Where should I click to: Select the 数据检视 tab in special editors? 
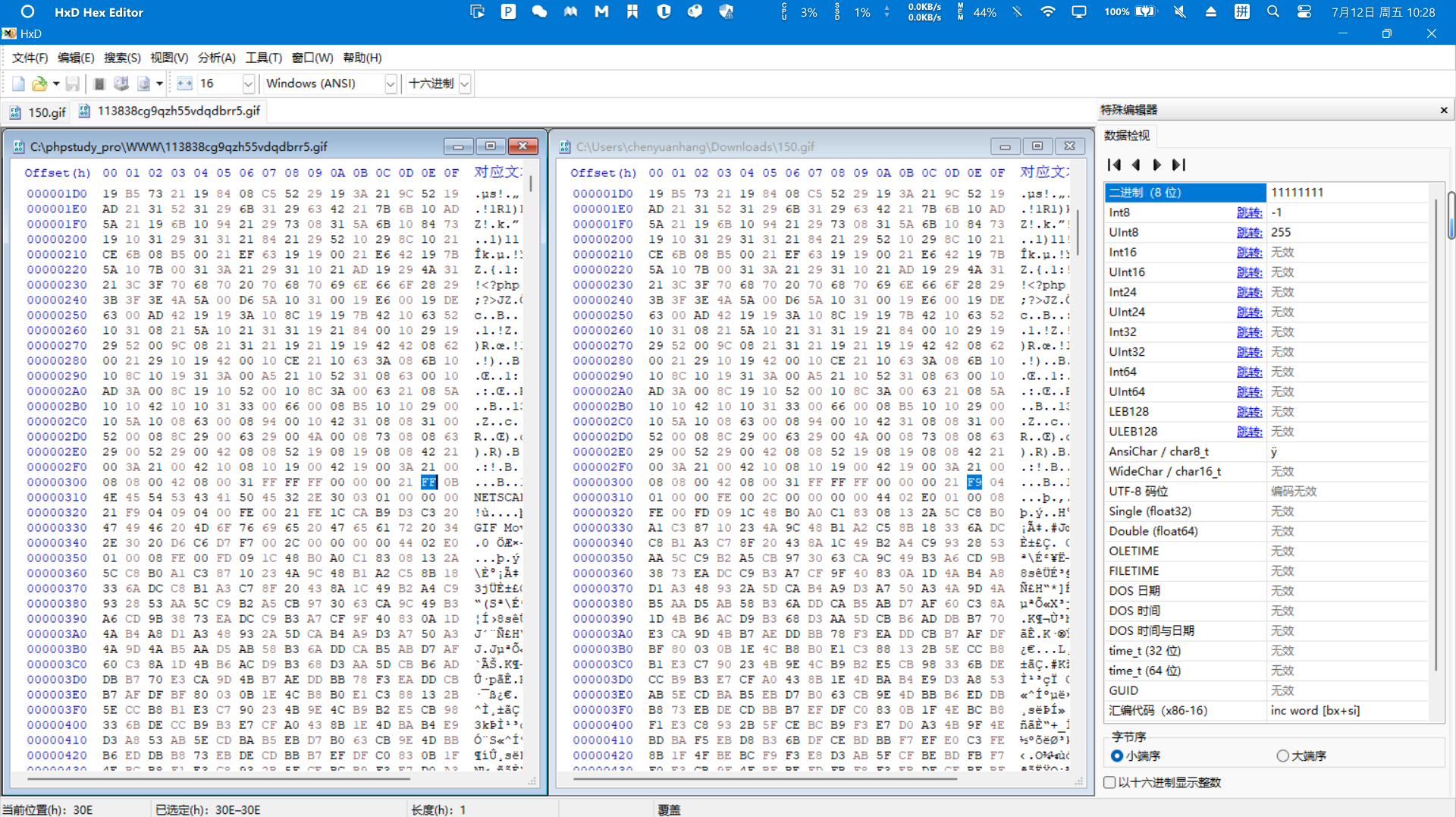click(1127, 135)
